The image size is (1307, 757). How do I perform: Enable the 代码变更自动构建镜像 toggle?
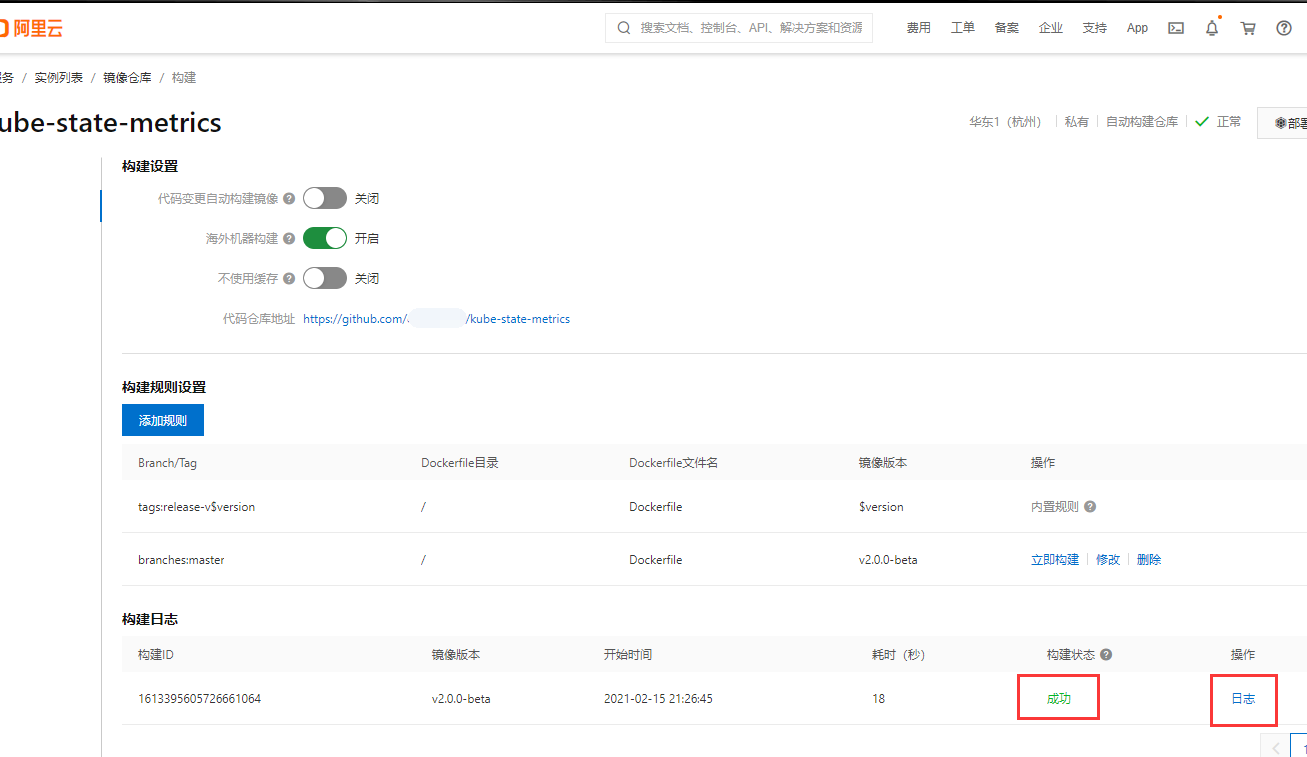(x=324, y=198)
